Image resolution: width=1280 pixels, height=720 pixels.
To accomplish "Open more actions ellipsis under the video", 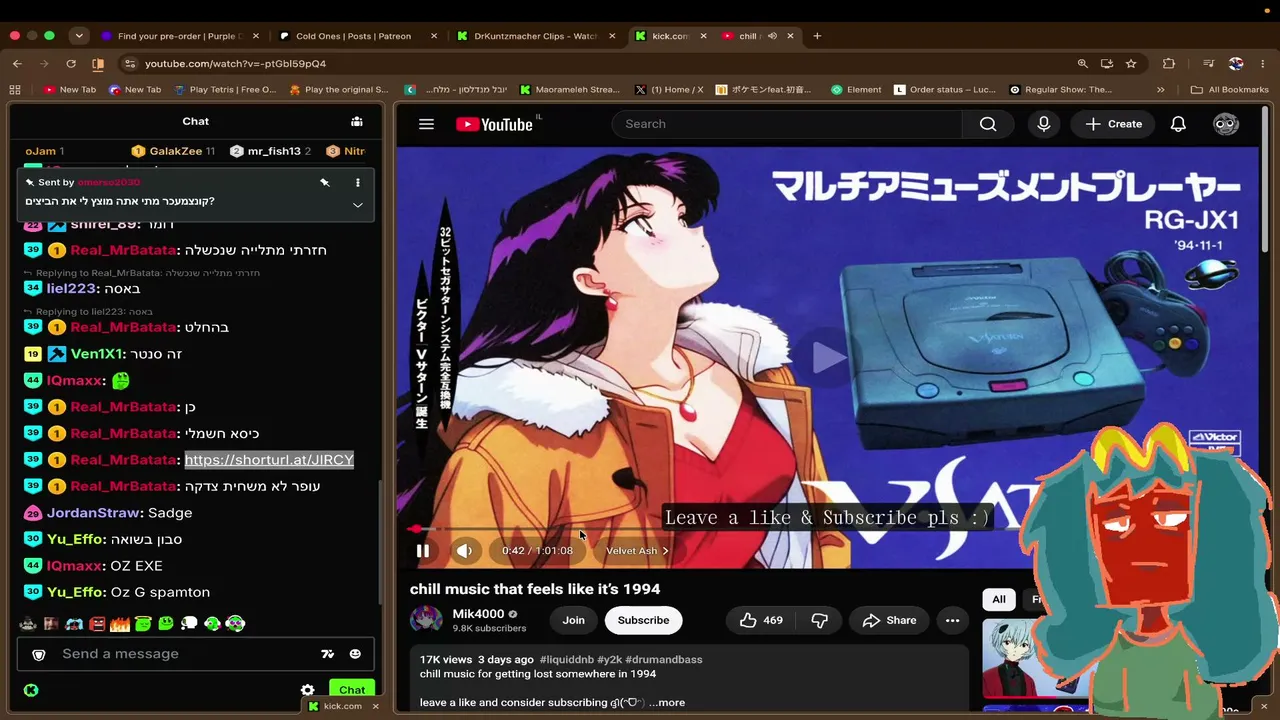I will 953,620.
